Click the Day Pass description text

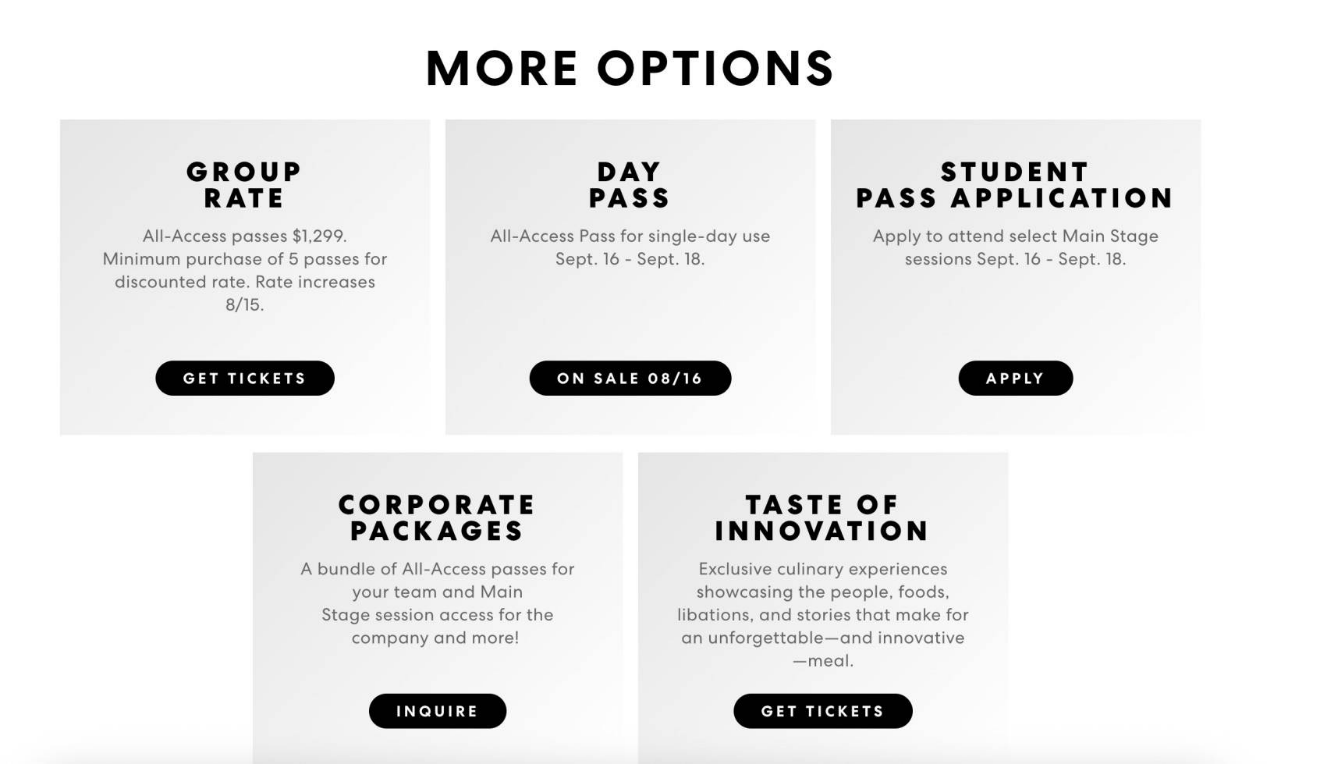[x=630, y=248]
